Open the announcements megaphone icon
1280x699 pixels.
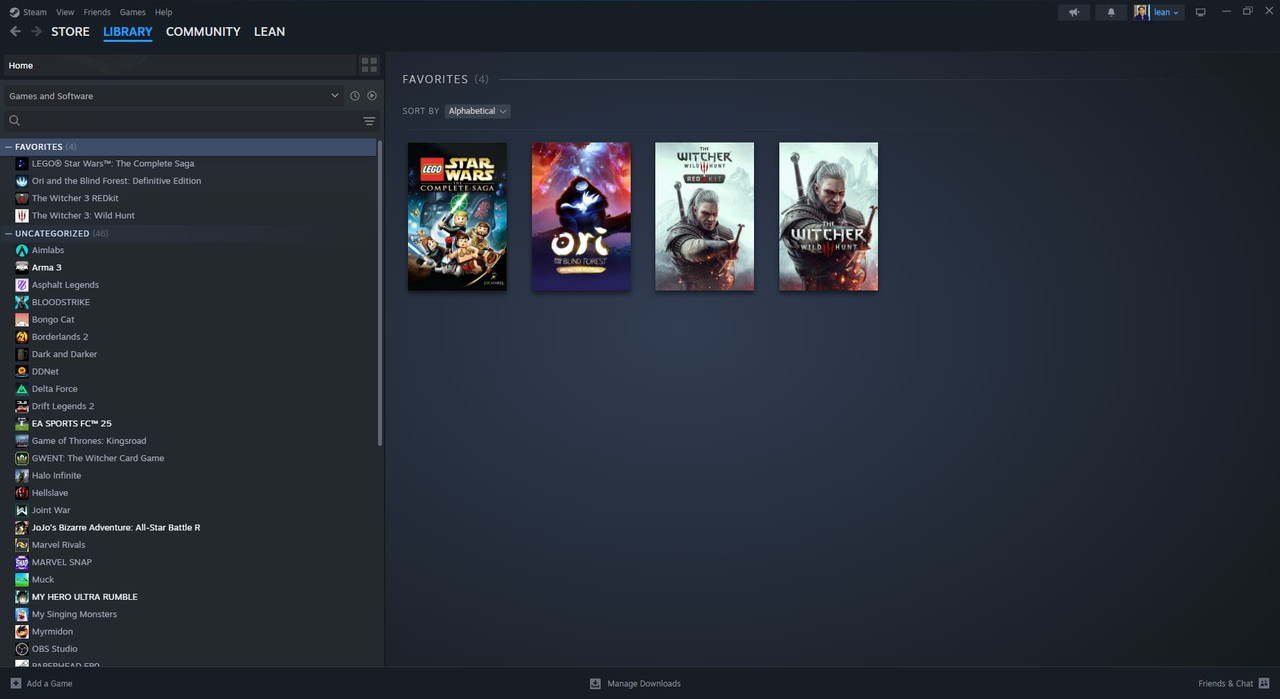(x=1074, y=12)
